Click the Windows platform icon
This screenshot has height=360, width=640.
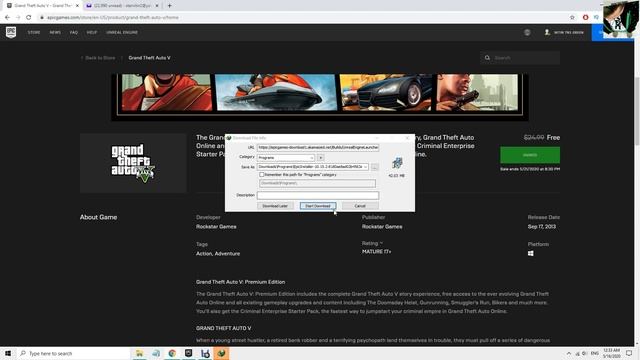[531, 253]
